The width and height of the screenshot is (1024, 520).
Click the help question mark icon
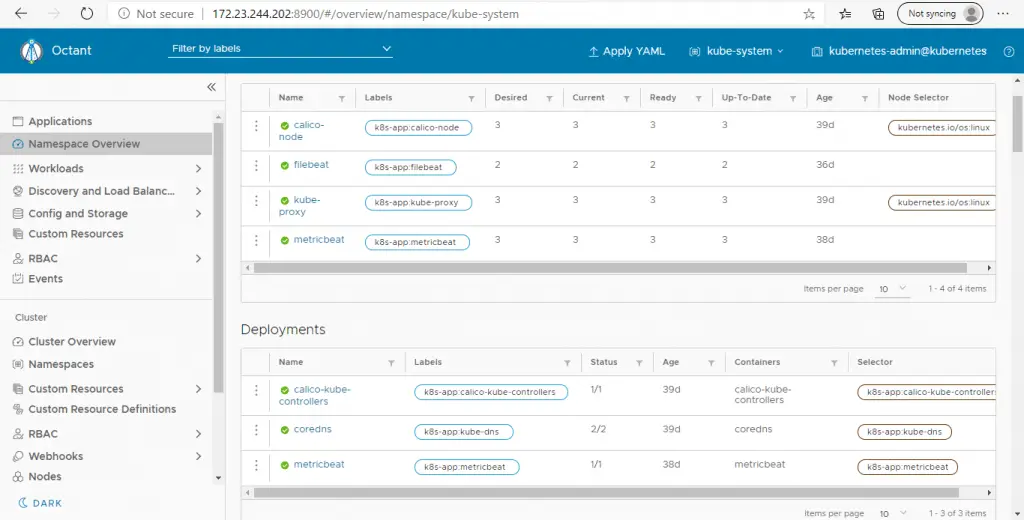click(x=1009, y=52)
